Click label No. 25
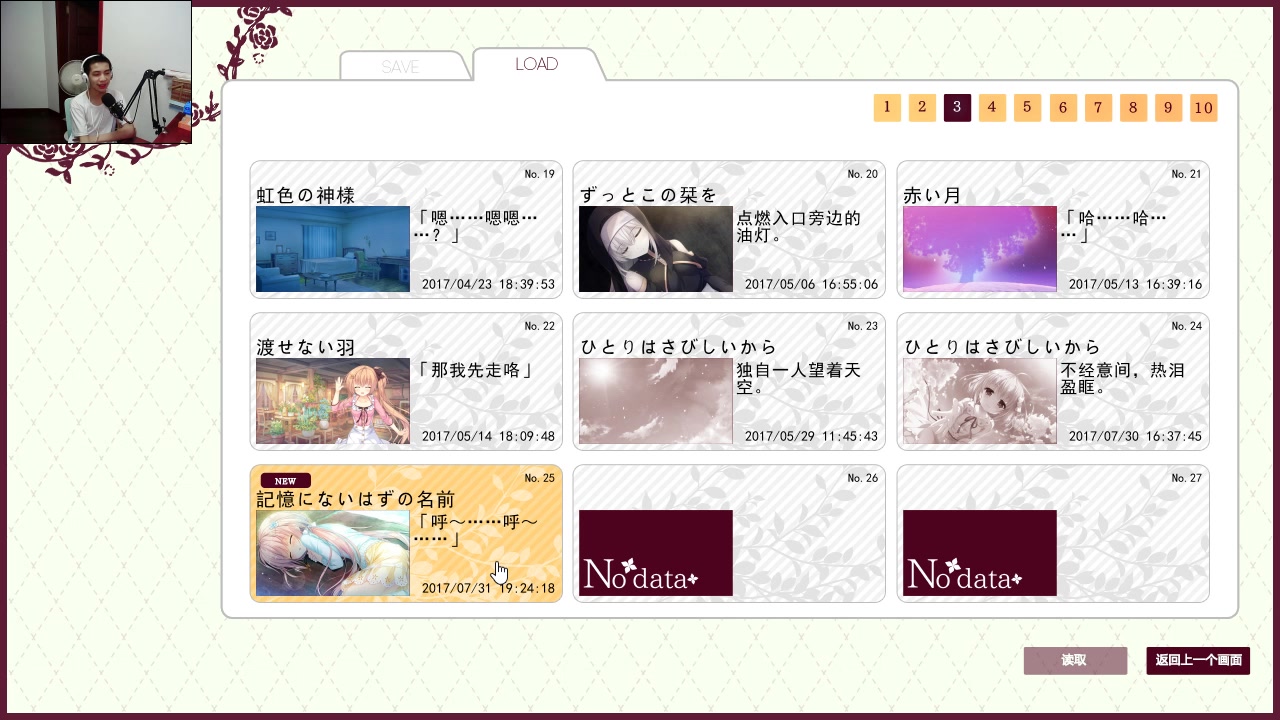Viewport: 1280px width, 720px height. pyautogui.click(x=540, y=478)
